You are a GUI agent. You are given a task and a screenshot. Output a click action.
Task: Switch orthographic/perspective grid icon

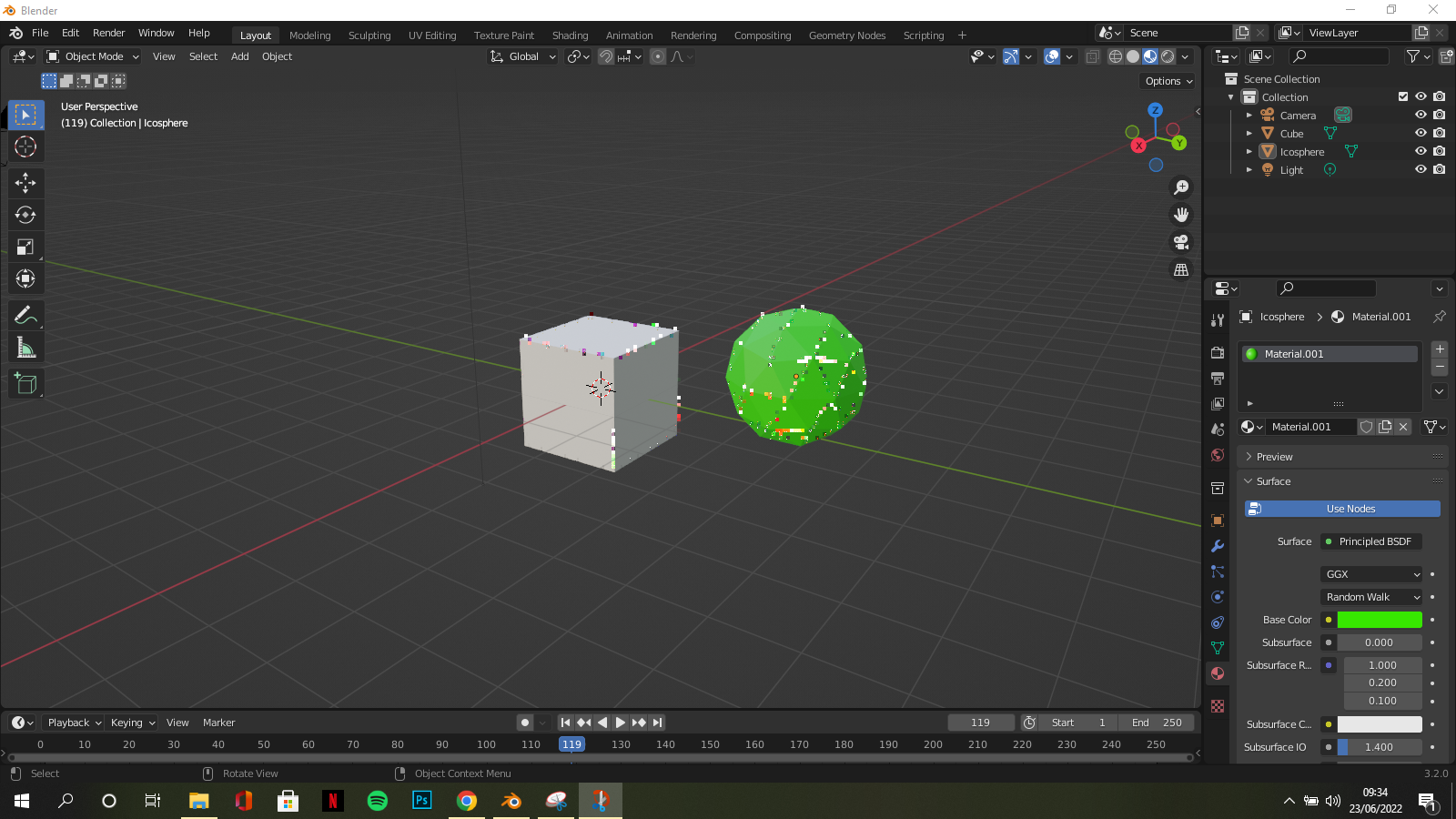click(x=1181, y=269)
